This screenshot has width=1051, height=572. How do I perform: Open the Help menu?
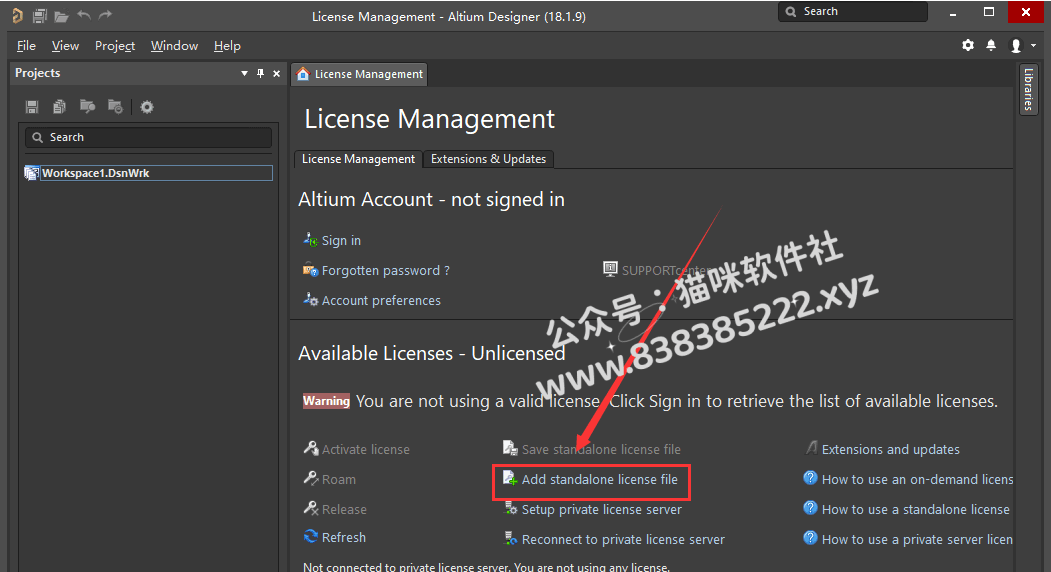[x=227, y=46]
